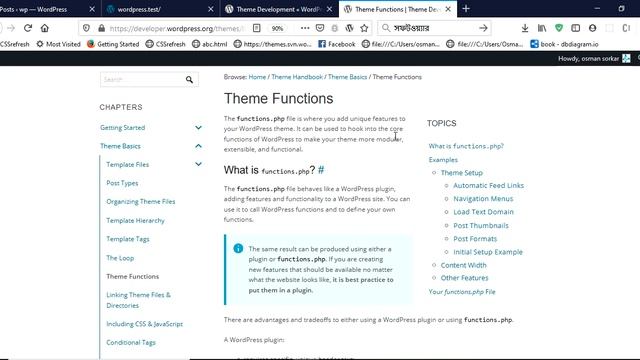Open Post Types chapter link
The width and height of the screenshot is (640, 360).
coord(122,183)
